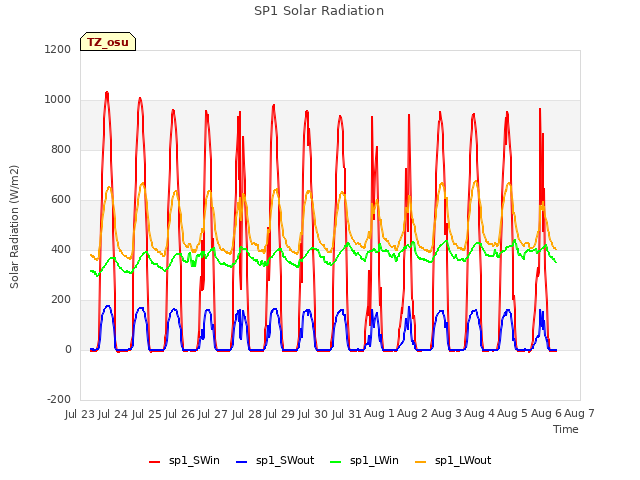Click the blue sp1_SWout legend swatch

[242, 462]
